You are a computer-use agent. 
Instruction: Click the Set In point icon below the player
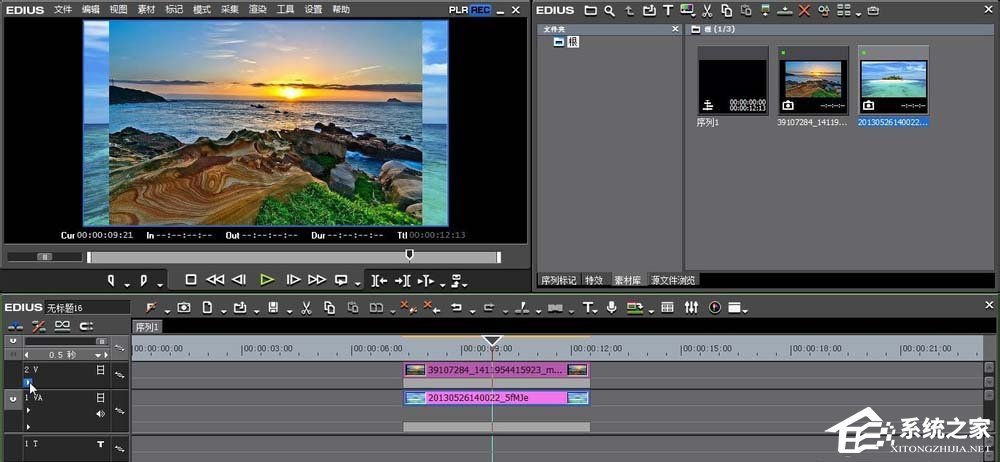tap(112, 280)
